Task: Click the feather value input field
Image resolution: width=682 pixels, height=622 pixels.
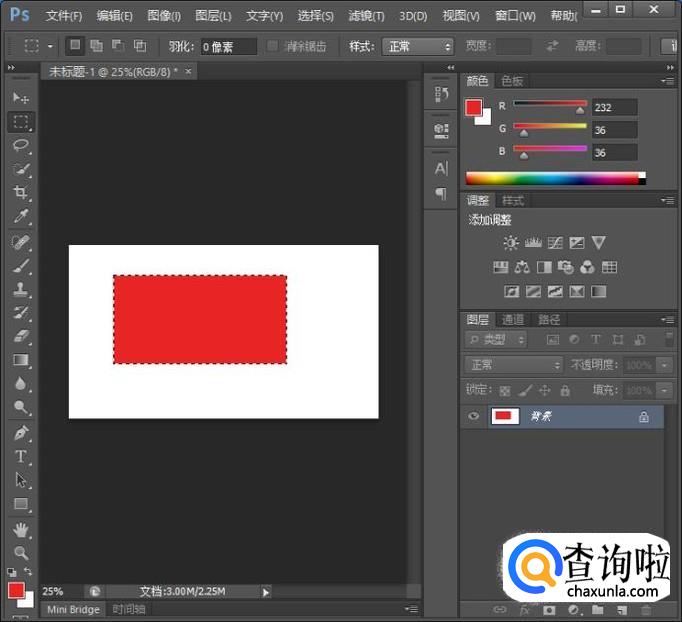Action: 228,47
